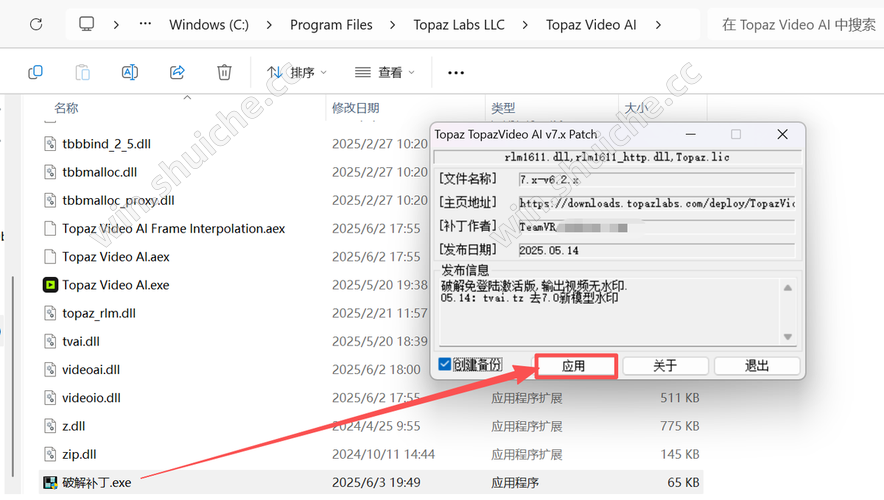Click the Share icon in the Explorer toolbar
This screenshot has height=500, width=884.
click(177, 72)
